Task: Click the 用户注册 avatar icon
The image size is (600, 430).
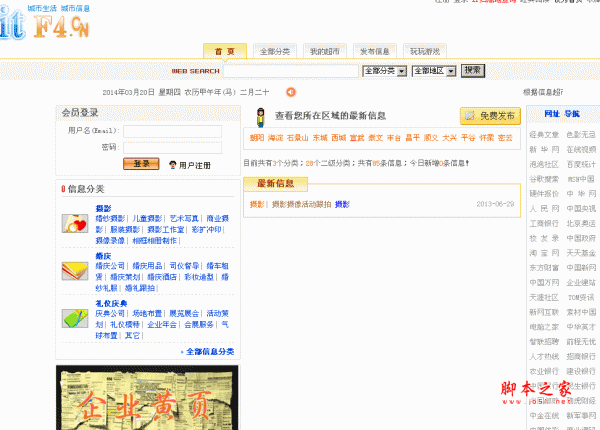Action: (173, 165)
